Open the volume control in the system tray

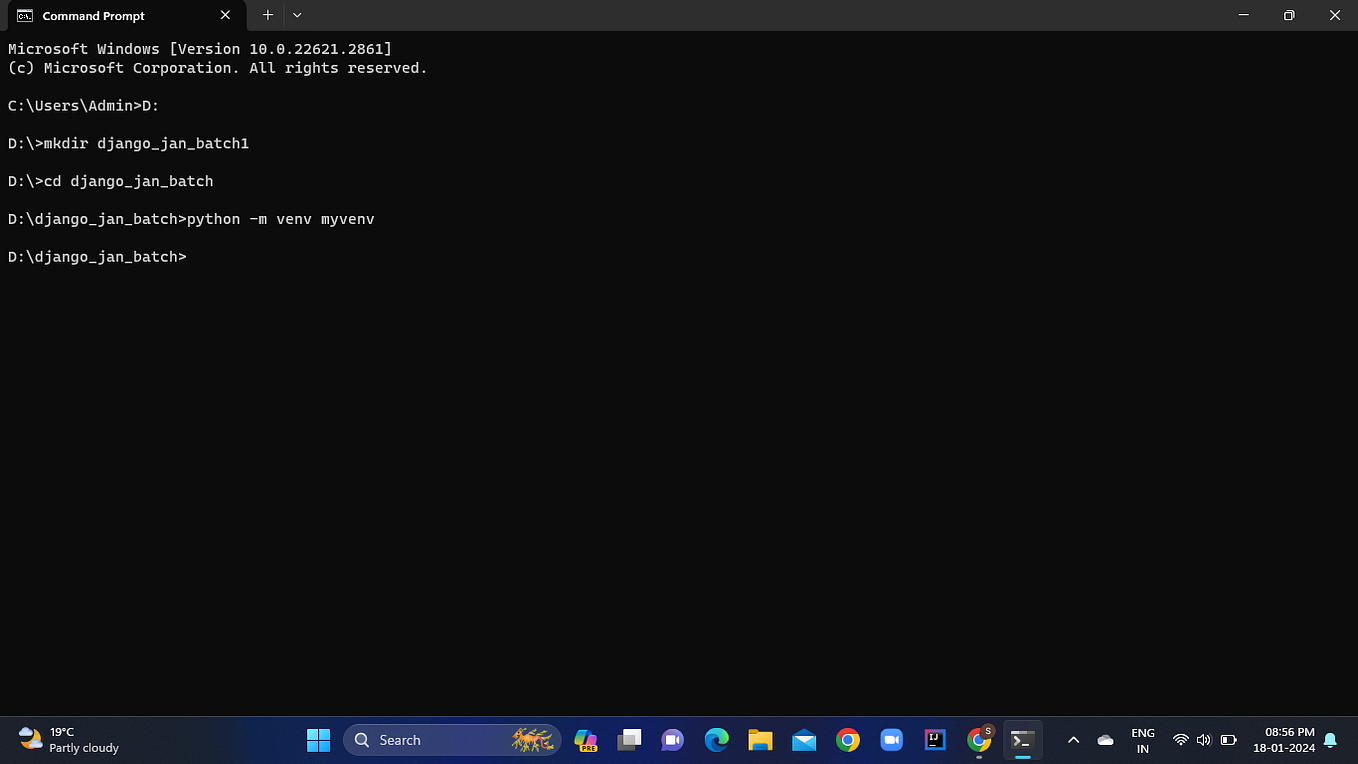click(1204, 740)
